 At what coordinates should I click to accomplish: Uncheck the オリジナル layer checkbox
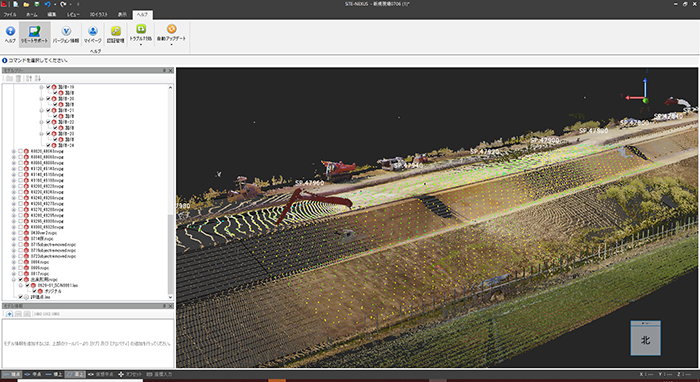pyautogui.click(x=34, y=291)
